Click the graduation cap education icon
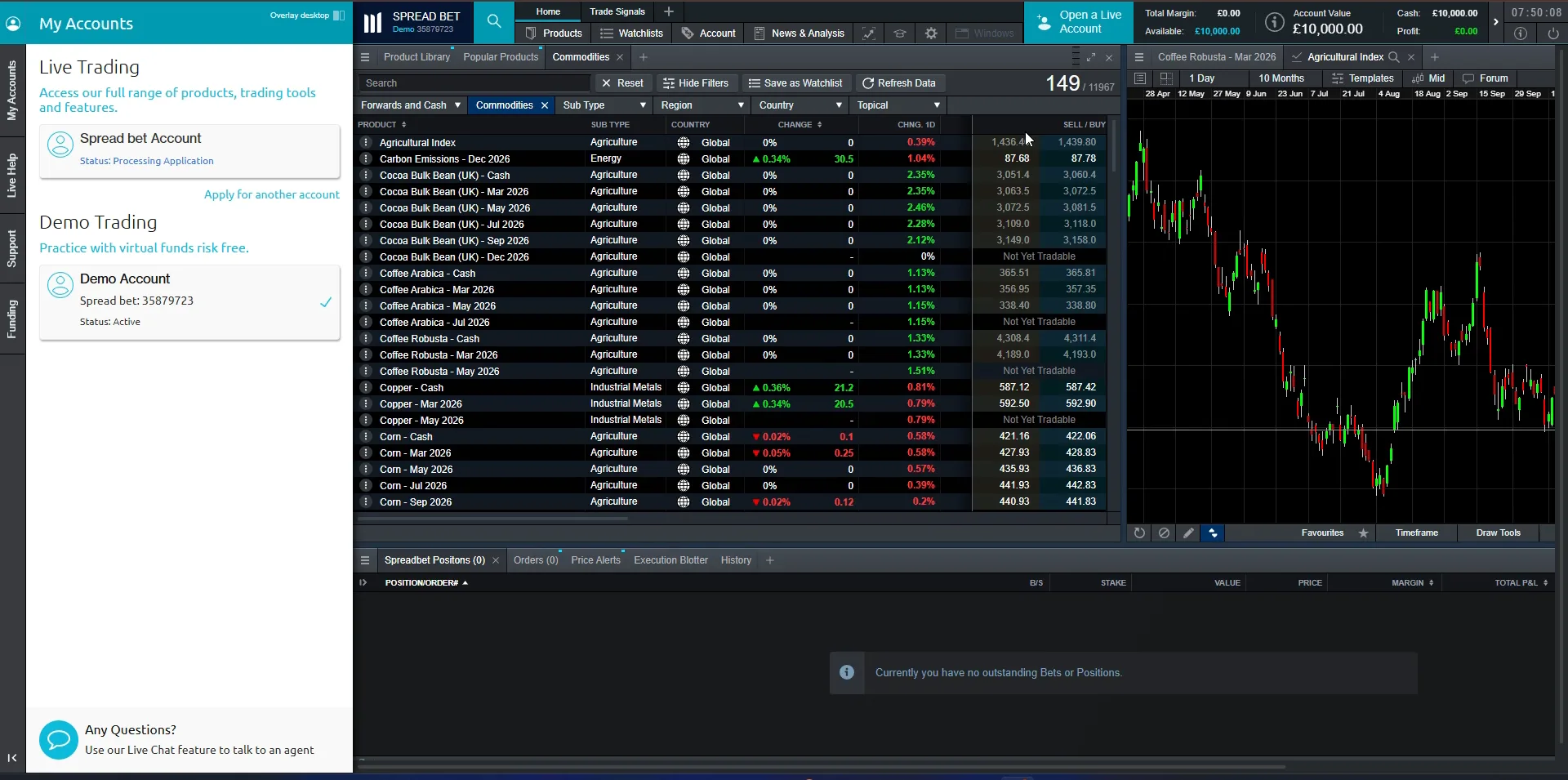The height and width of the screenshot is (780, 1568). point(900,33)
